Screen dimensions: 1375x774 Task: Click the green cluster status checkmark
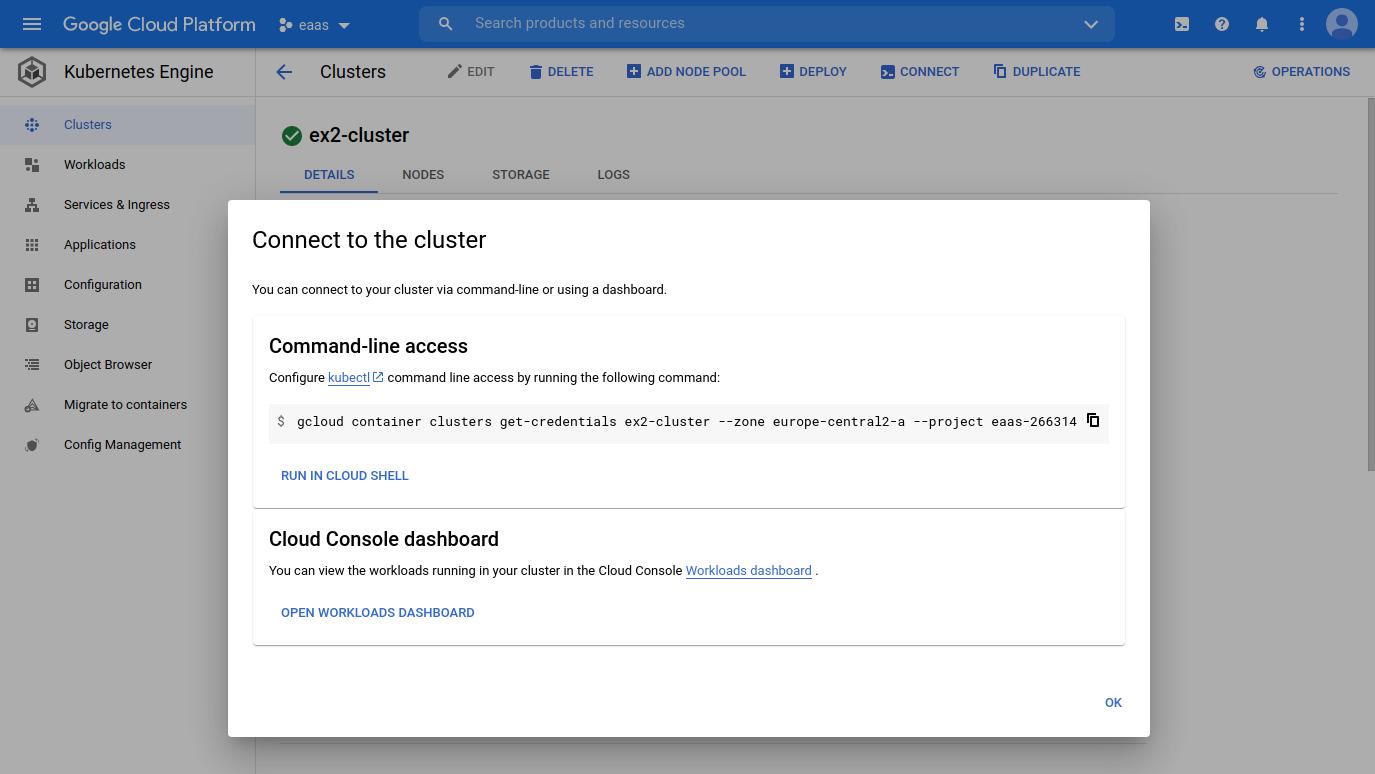(292, 136)
